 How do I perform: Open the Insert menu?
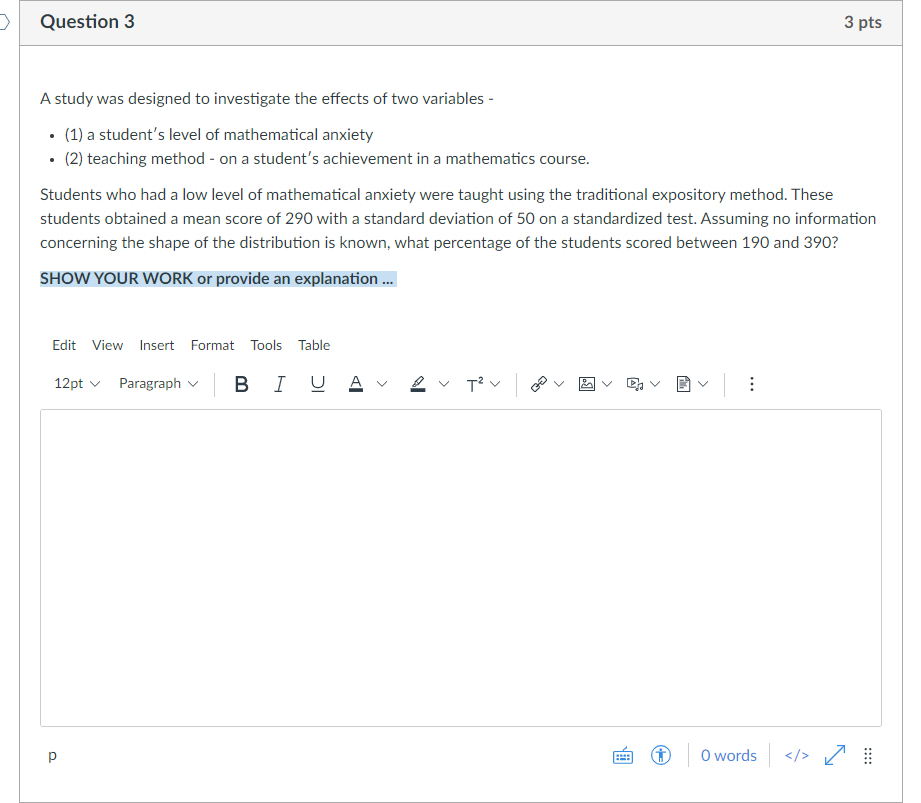157,345
